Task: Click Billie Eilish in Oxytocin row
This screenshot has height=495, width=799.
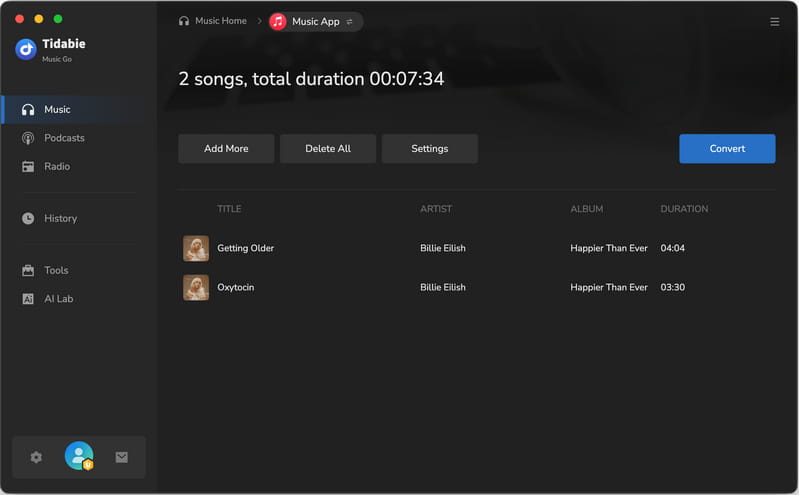Action: (x=443, y=288)
